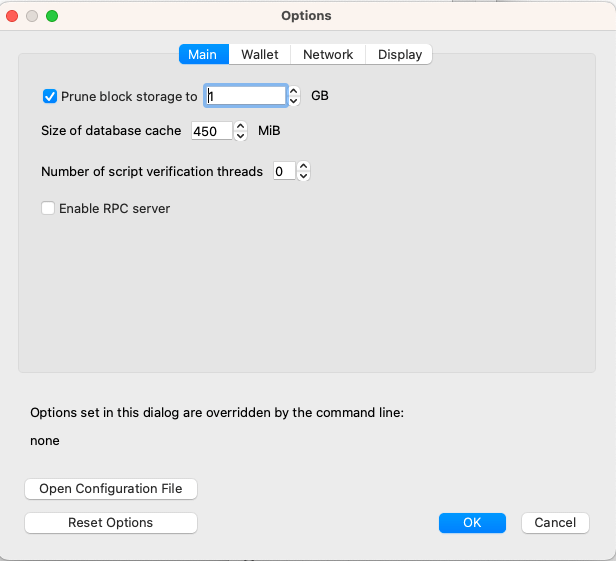This screenshot has width=616, height=561.
Task: Click down arrow for database cache size
Action: pos(240,136)
